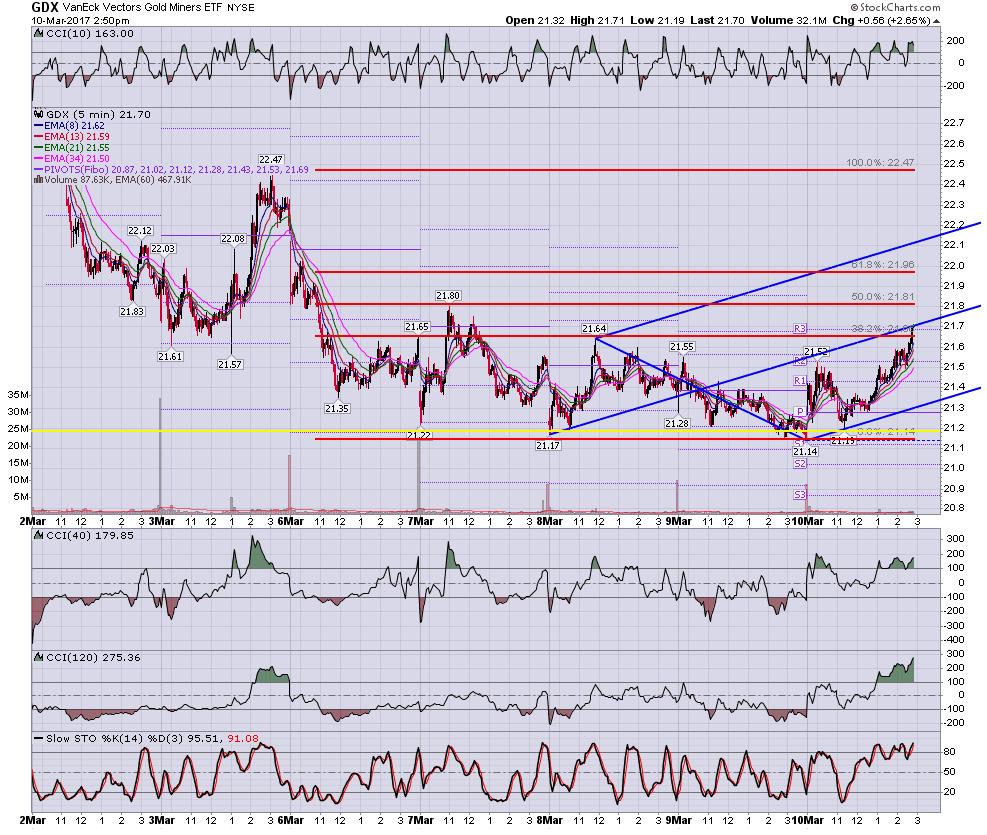
Task: Click the S3 pivot level marker
Action: (799, 495)
